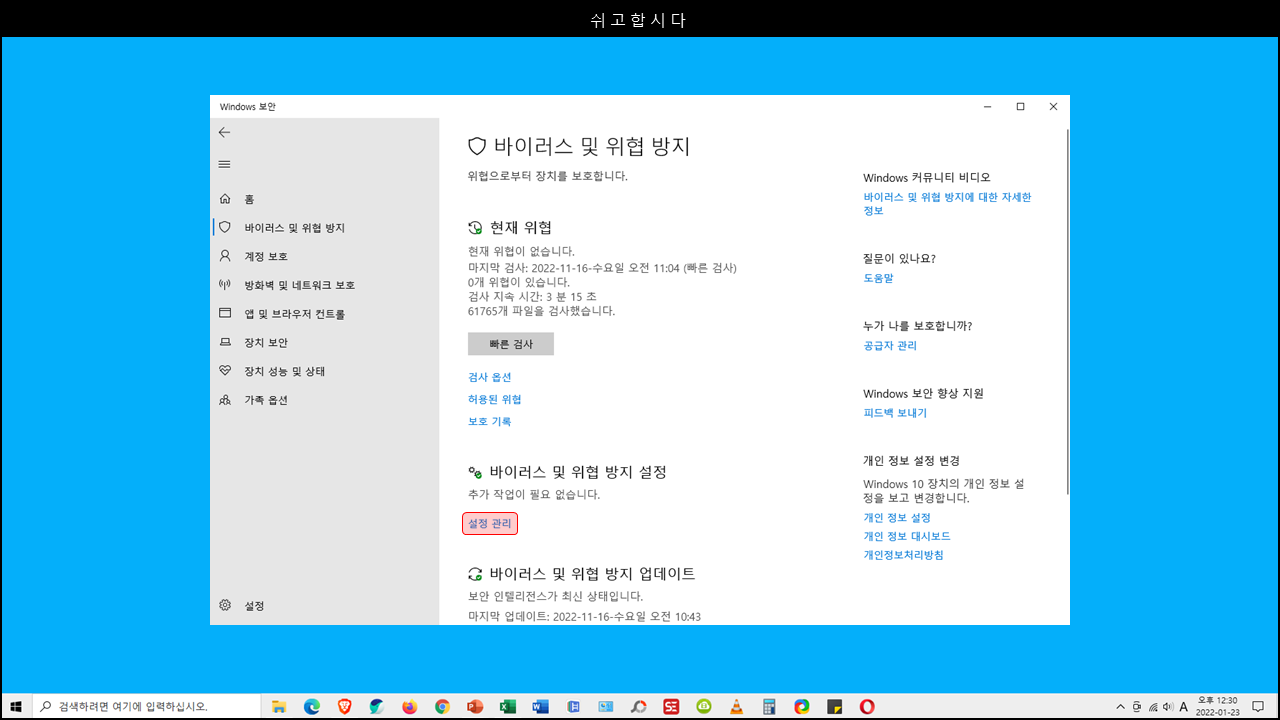1280x720 pixels.
Task: Open Word from the taskbar
Action: click(541, 706)
